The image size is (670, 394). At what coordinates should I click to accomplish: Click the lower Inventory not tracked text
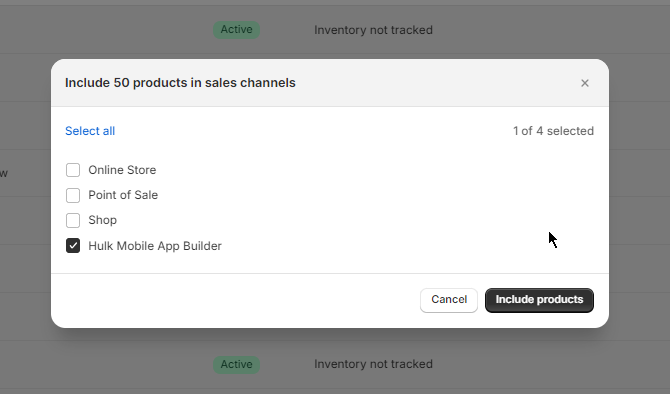[x=373, y=364]
